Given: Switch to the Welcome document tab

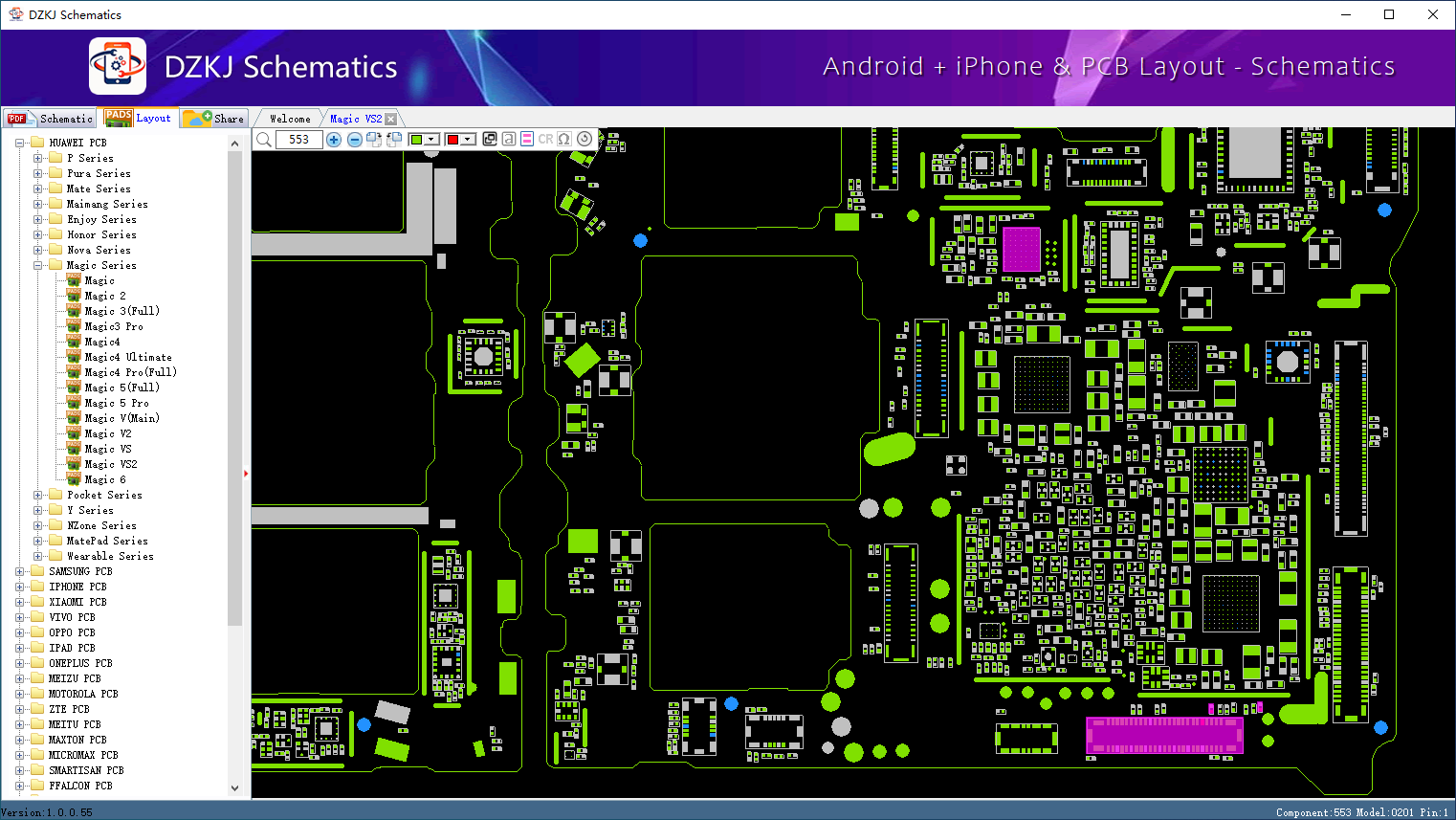Looking at the screenshot, I should pos(290,119).
